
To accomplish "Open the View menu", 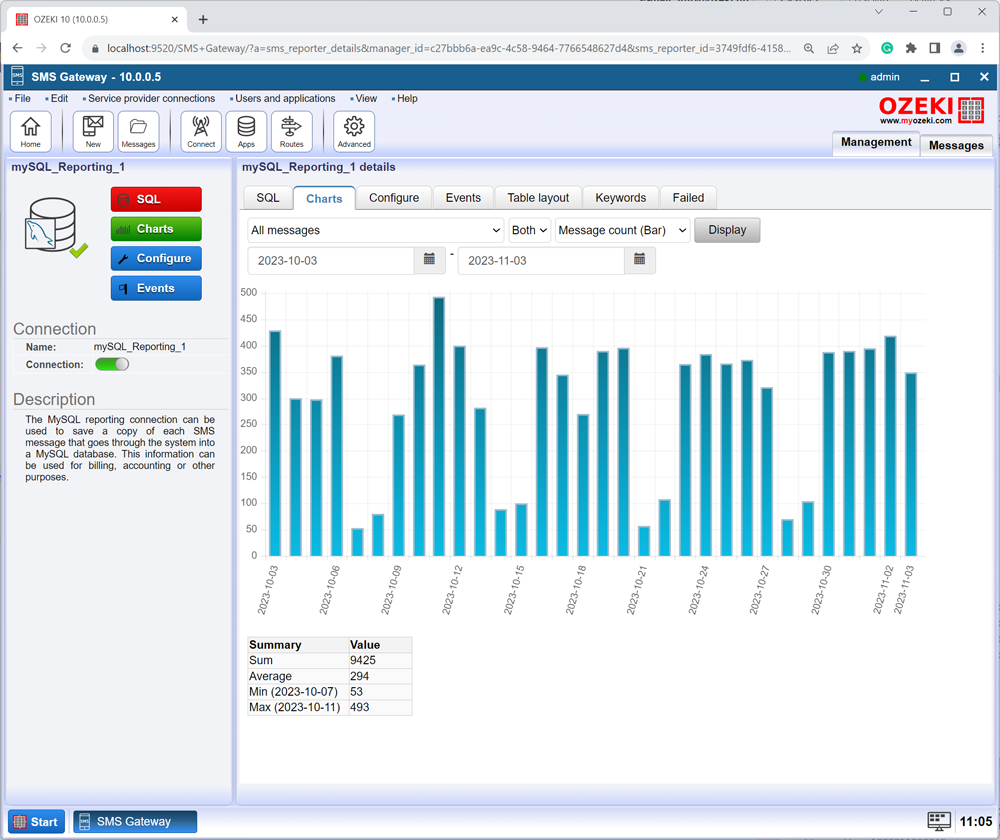I will pyautogui.click(x=365, y=98).
